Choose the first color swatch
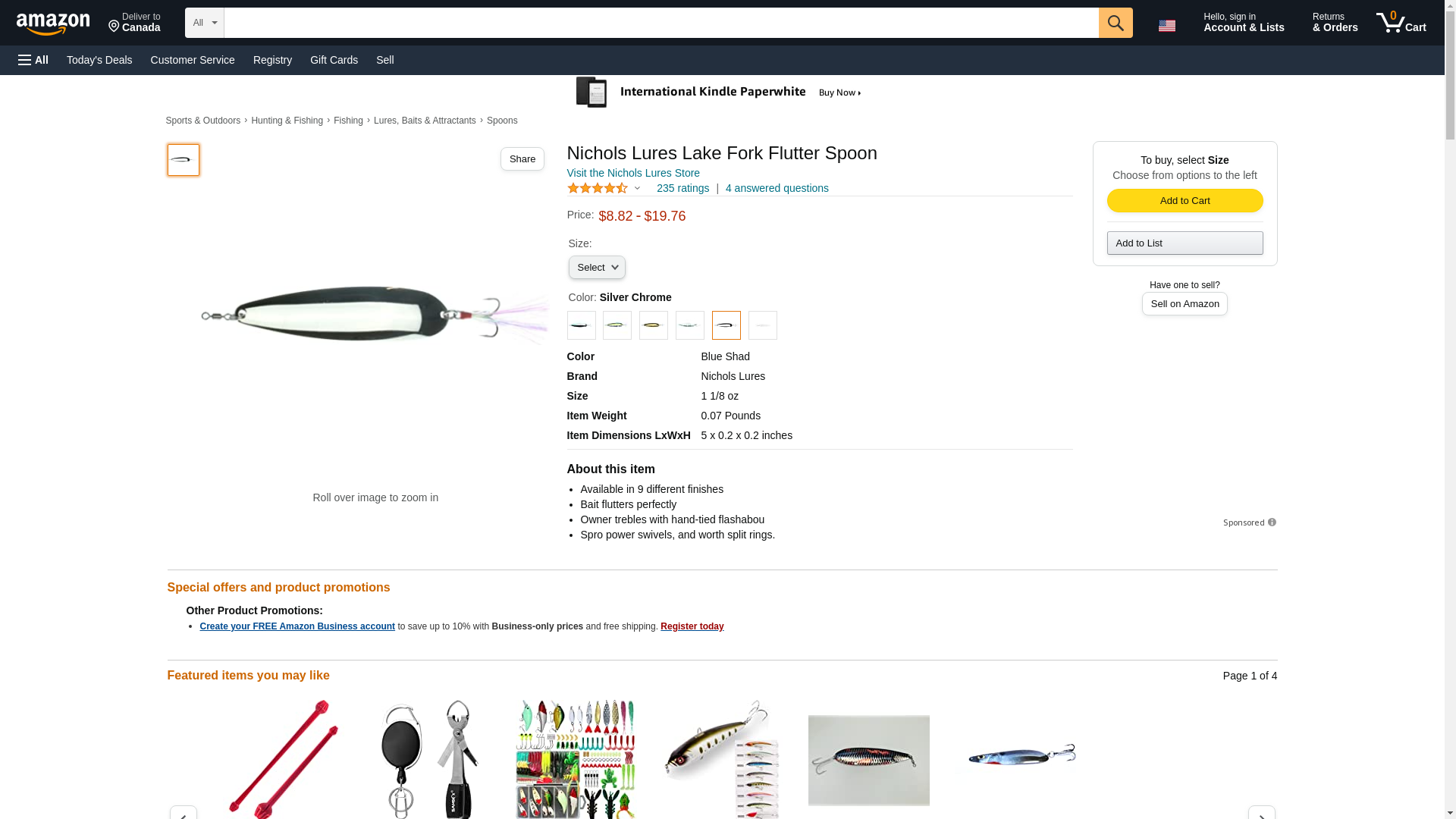The image size is (1456, 819). 581,325
